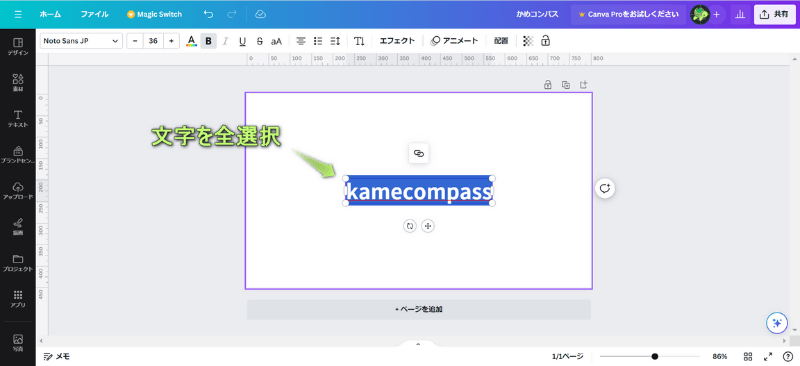Open the ファイル menu
This screenshot has width=800, height=366.
[x=94, y=14]
